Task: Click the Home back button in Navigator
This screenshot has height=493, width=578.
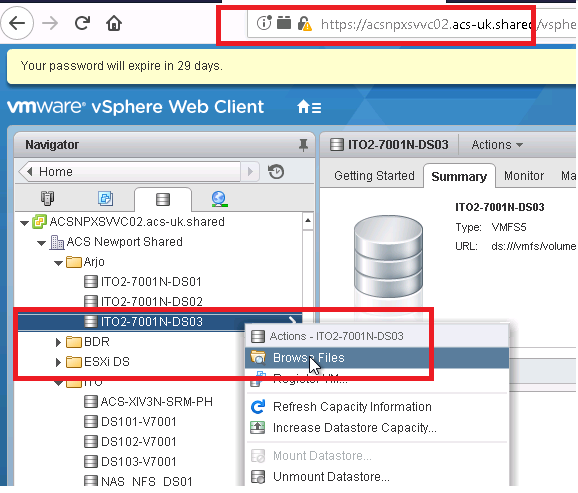Action: pyautogui.click(x=130, y=171)
